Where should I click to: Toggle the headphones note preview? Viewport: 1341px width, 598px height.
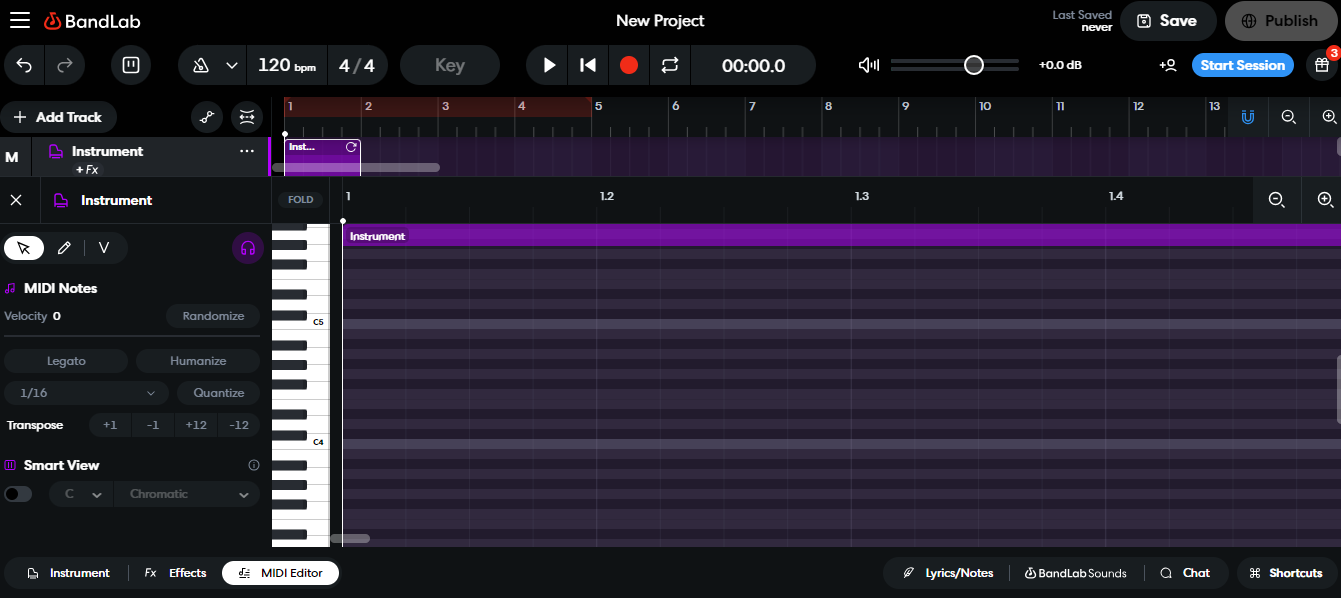[x=248, y=248]
